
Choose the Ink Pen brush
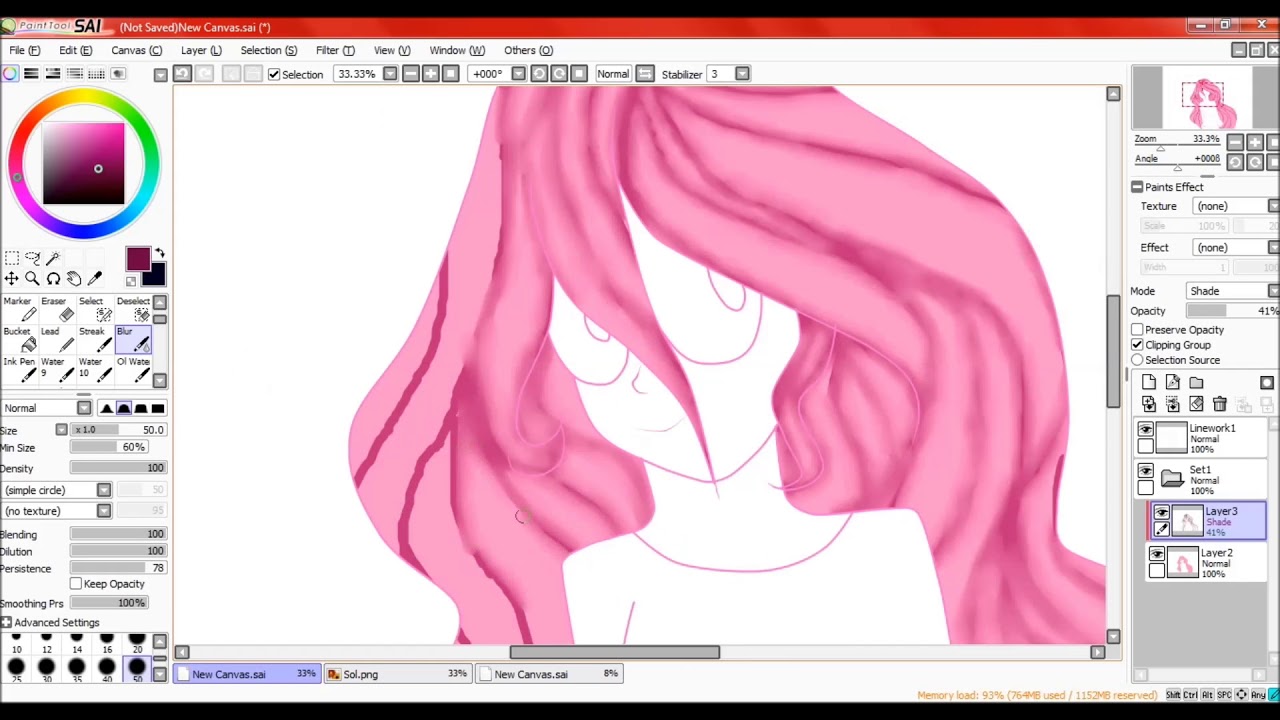coord(19,370)
